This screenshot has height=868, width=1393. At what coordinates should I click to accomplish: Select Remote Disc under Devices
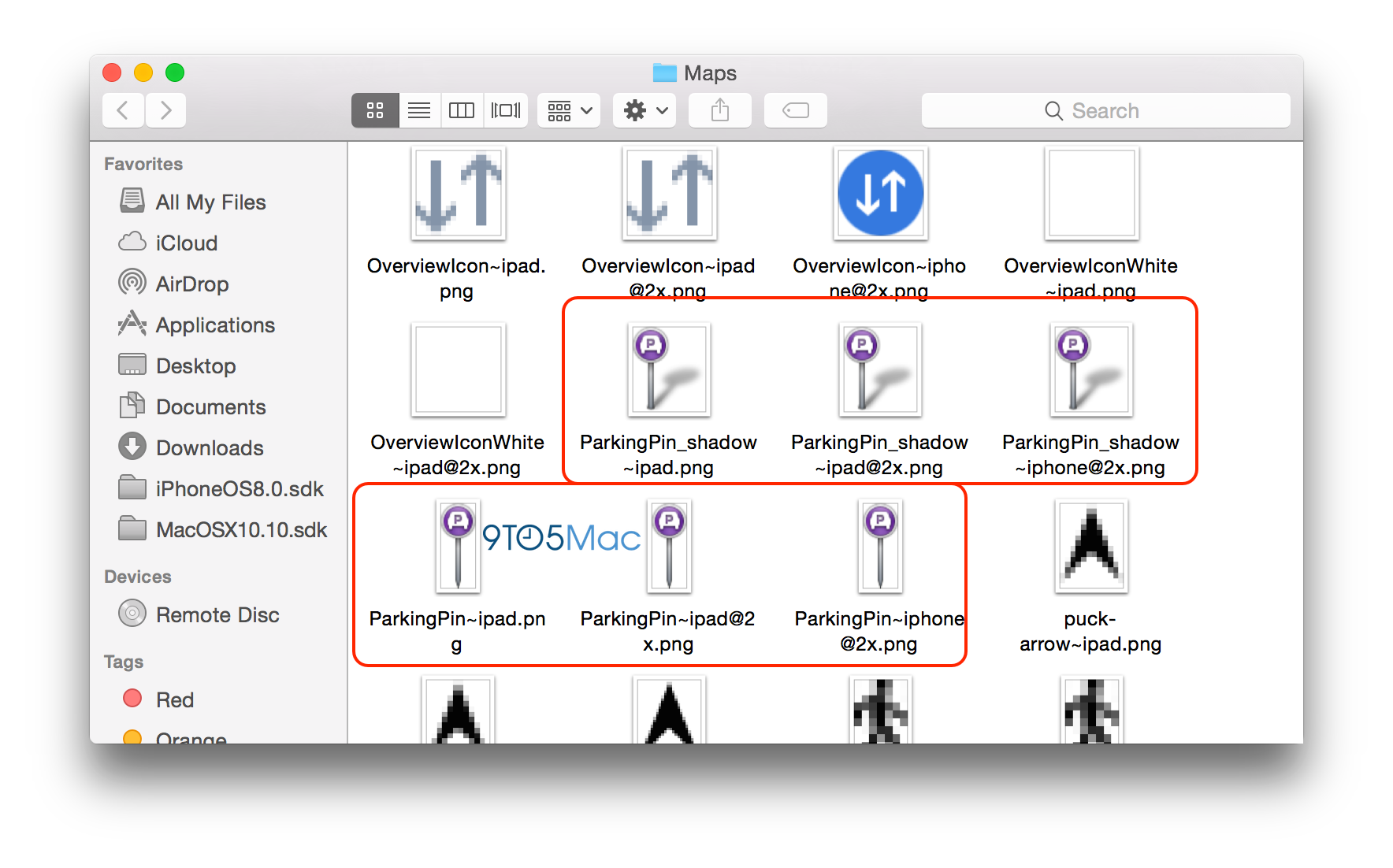click(217, 615)
